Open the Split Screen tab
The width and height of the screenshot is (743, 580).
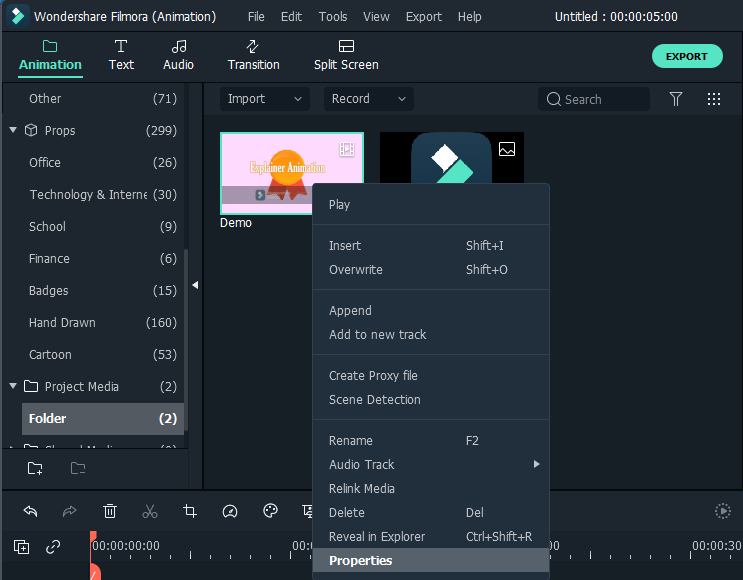pyautogui.click(x=346, y=56)
